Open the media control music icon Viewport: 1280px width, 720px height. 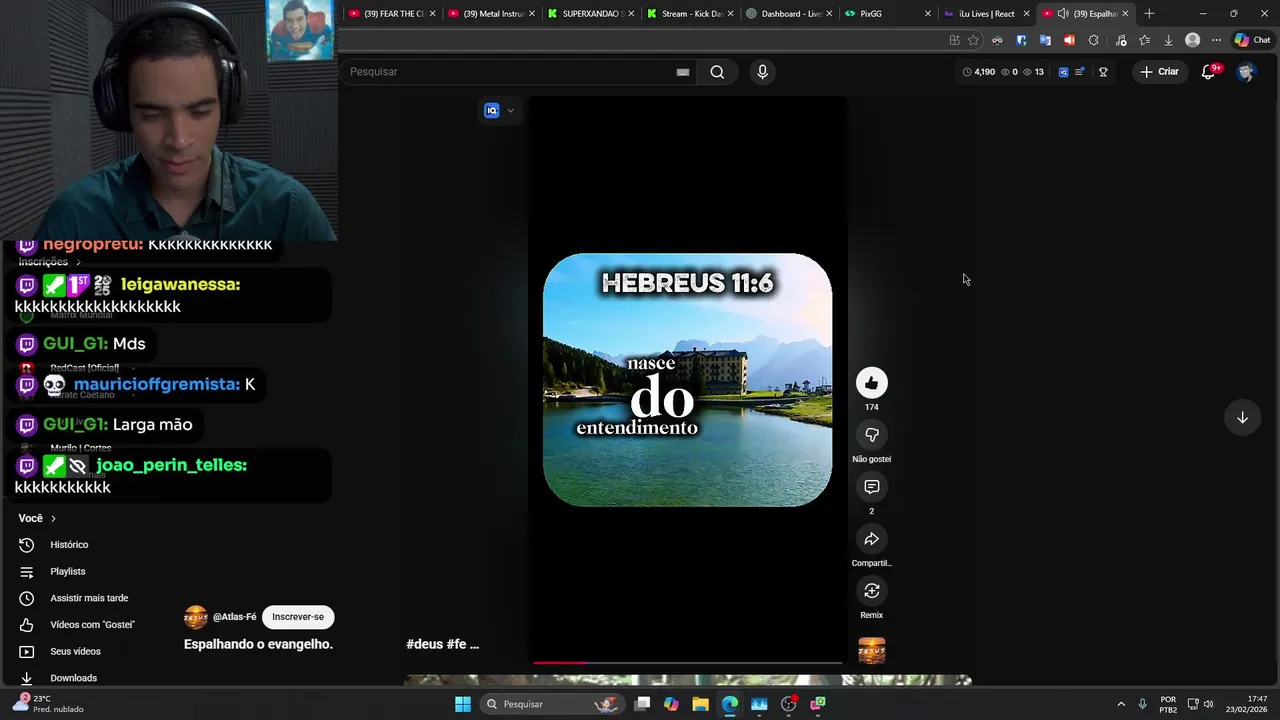coord(1121,40)
